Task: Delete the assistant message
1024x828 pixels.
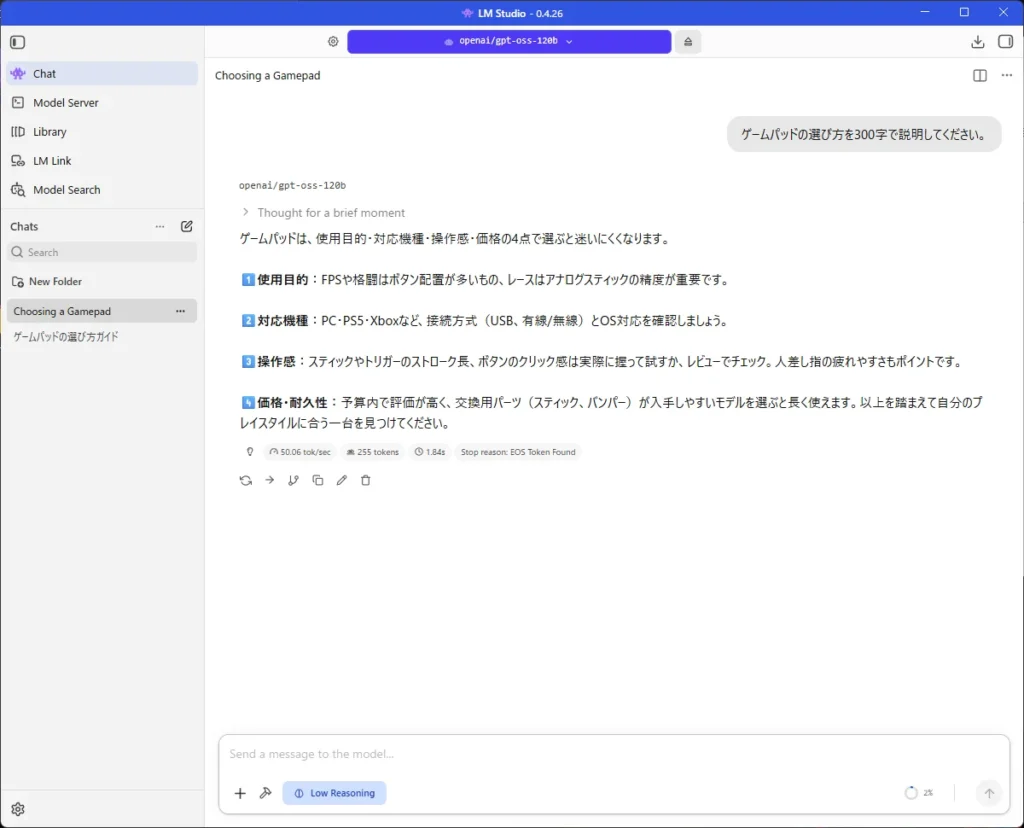Action: coord(366,481)
